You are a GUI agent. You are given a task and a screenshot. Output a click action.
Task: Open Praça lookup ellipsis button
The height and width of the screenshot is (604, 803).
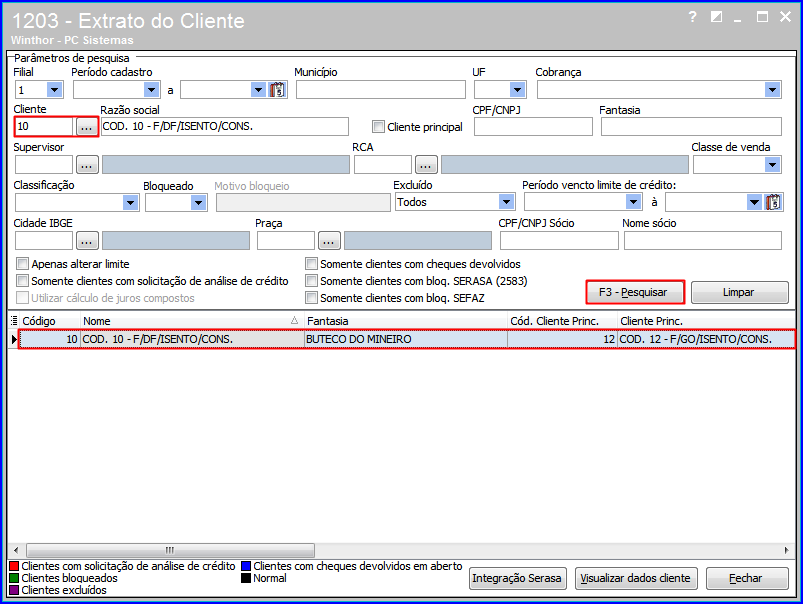click(329, 241)
